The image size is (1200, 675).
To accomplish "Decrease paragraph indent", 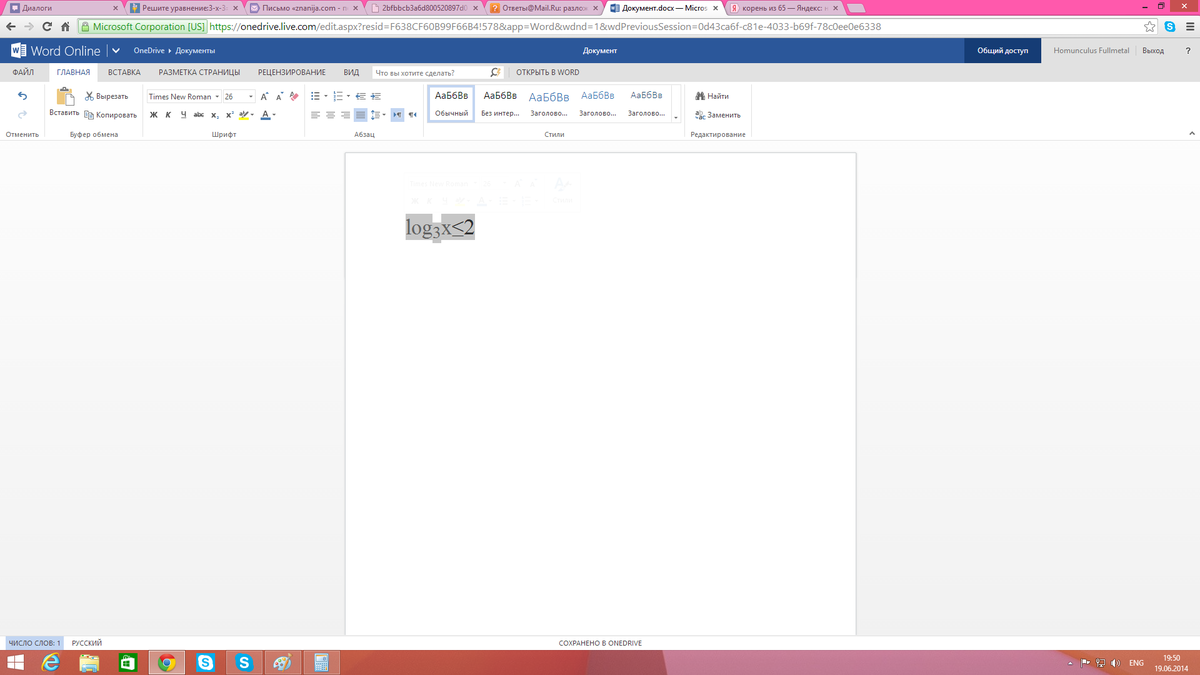I will [x=360, y=96].
